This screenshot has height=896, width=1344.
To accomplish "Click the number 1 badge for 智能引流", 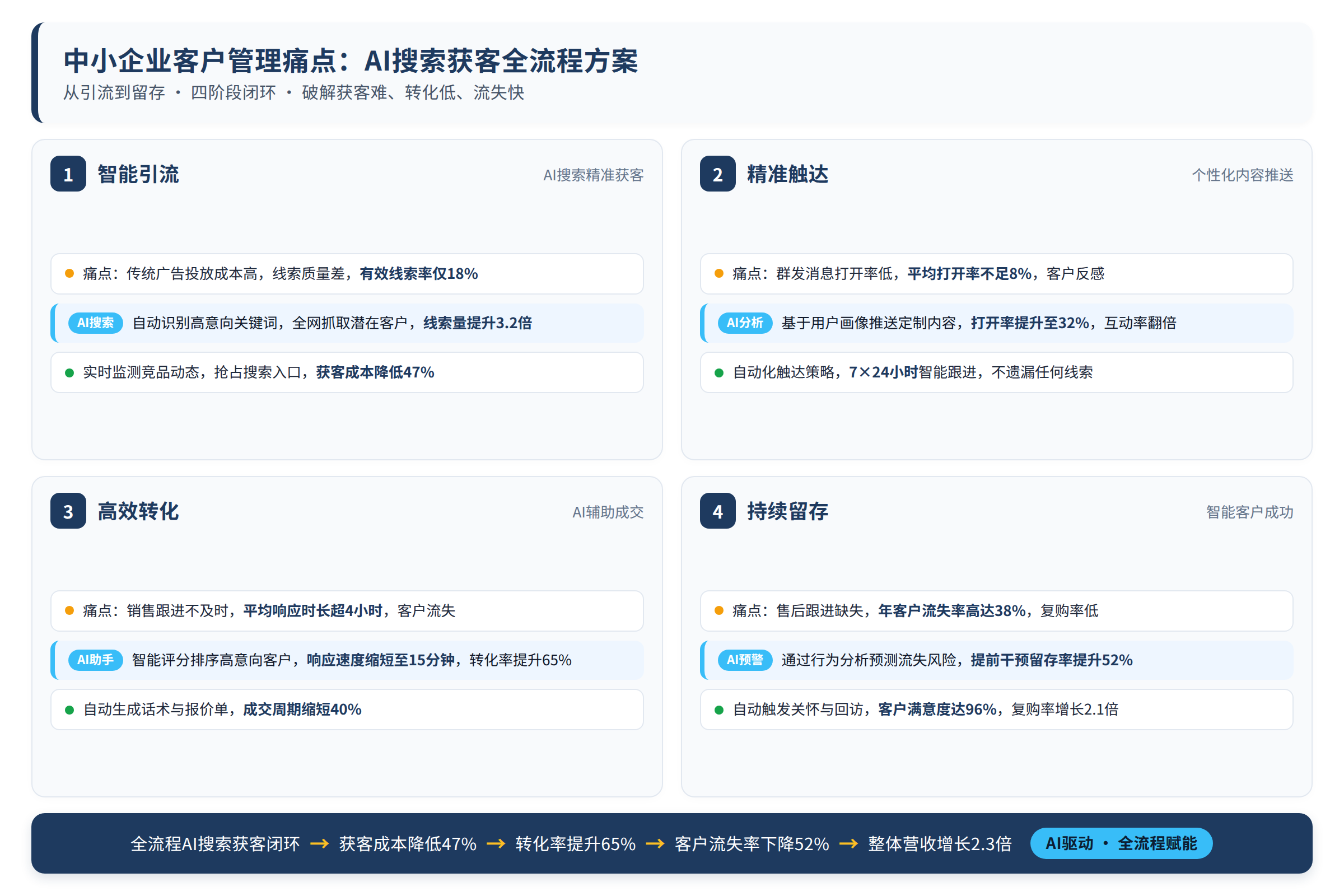I will (68, 174).
